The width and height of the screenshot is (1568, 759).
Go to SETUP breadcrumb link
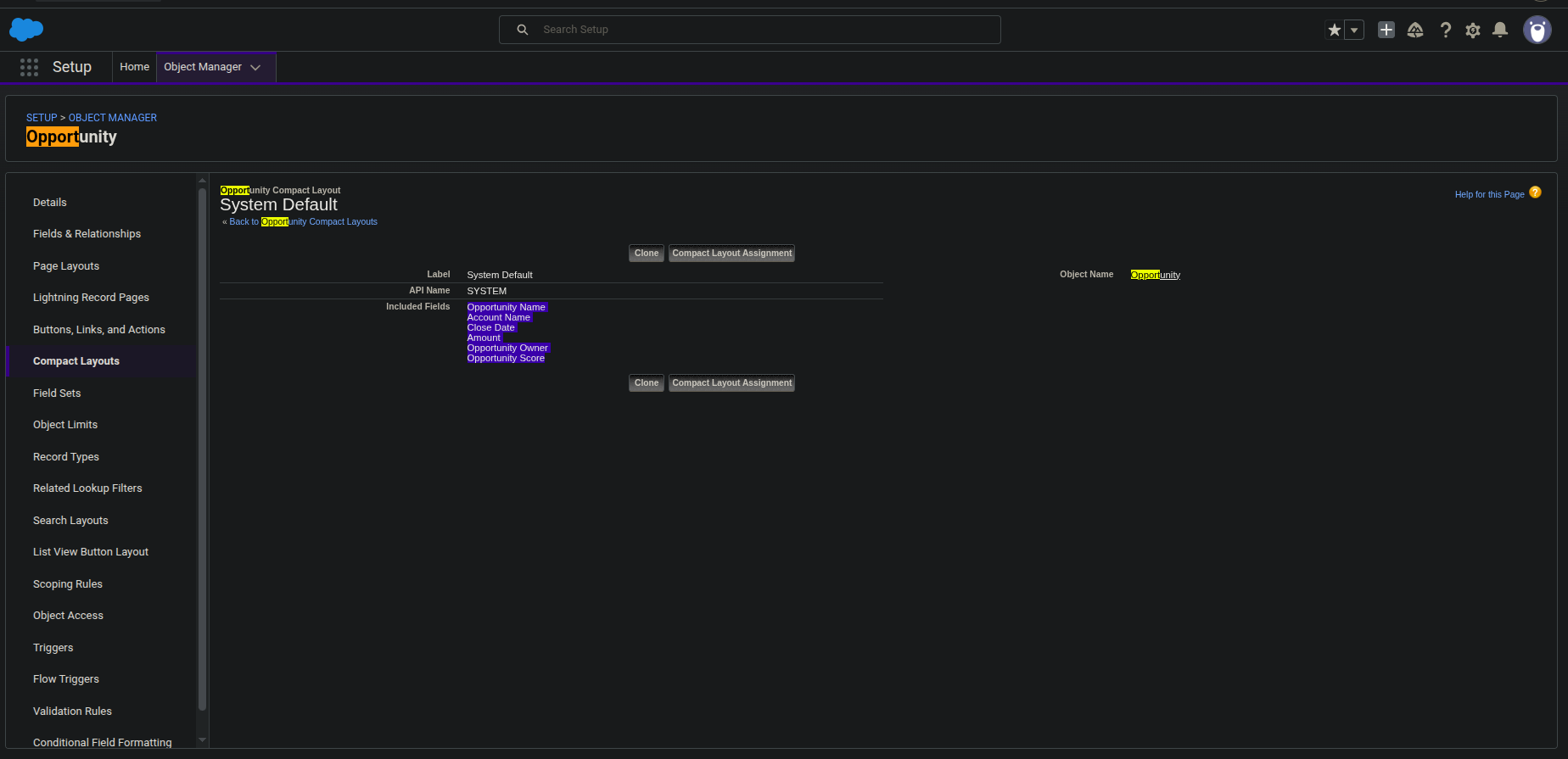point(42,118)
